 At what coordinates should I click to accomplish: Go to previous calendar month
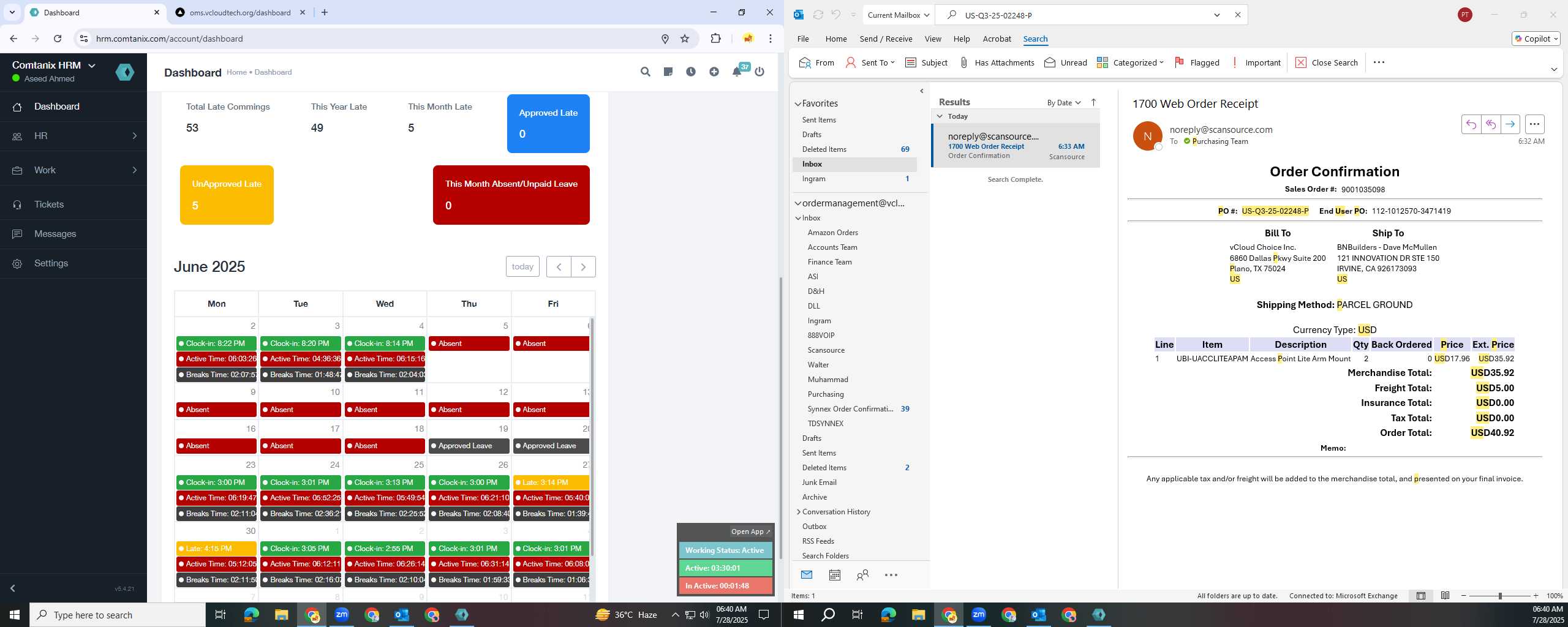(559, 266)
